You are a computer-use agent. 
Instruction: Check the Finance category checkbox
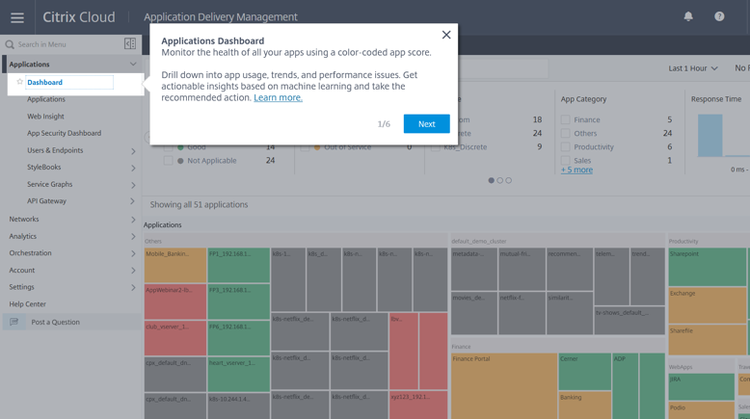click(x=565, y=120)
